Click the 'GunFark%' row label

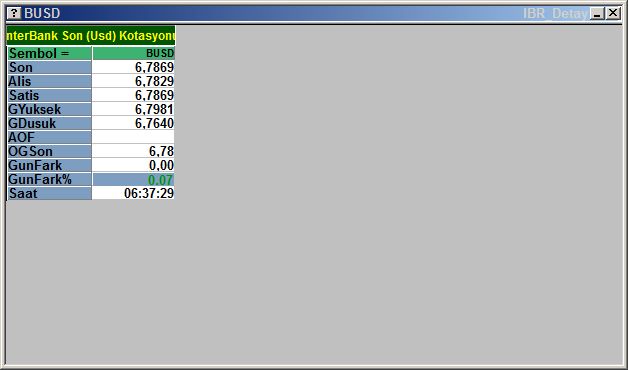pos(50,179)
